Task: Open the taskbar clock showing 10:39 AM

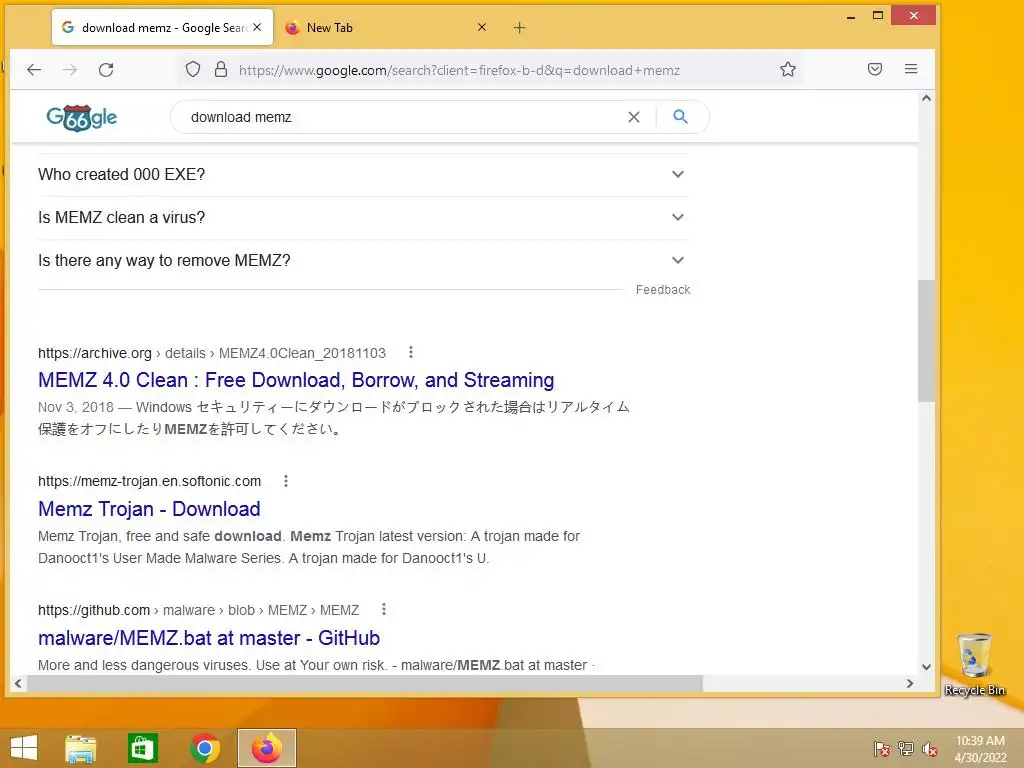Action: 980,749
